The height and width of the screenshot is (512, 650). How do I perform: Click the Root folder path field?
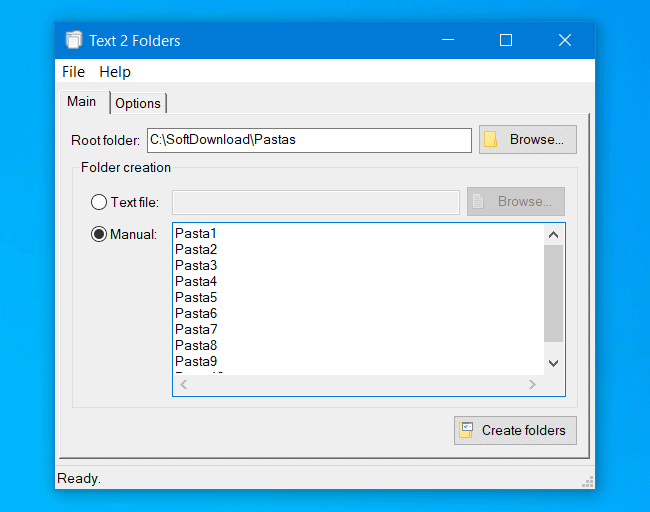[x=308, y=140]
